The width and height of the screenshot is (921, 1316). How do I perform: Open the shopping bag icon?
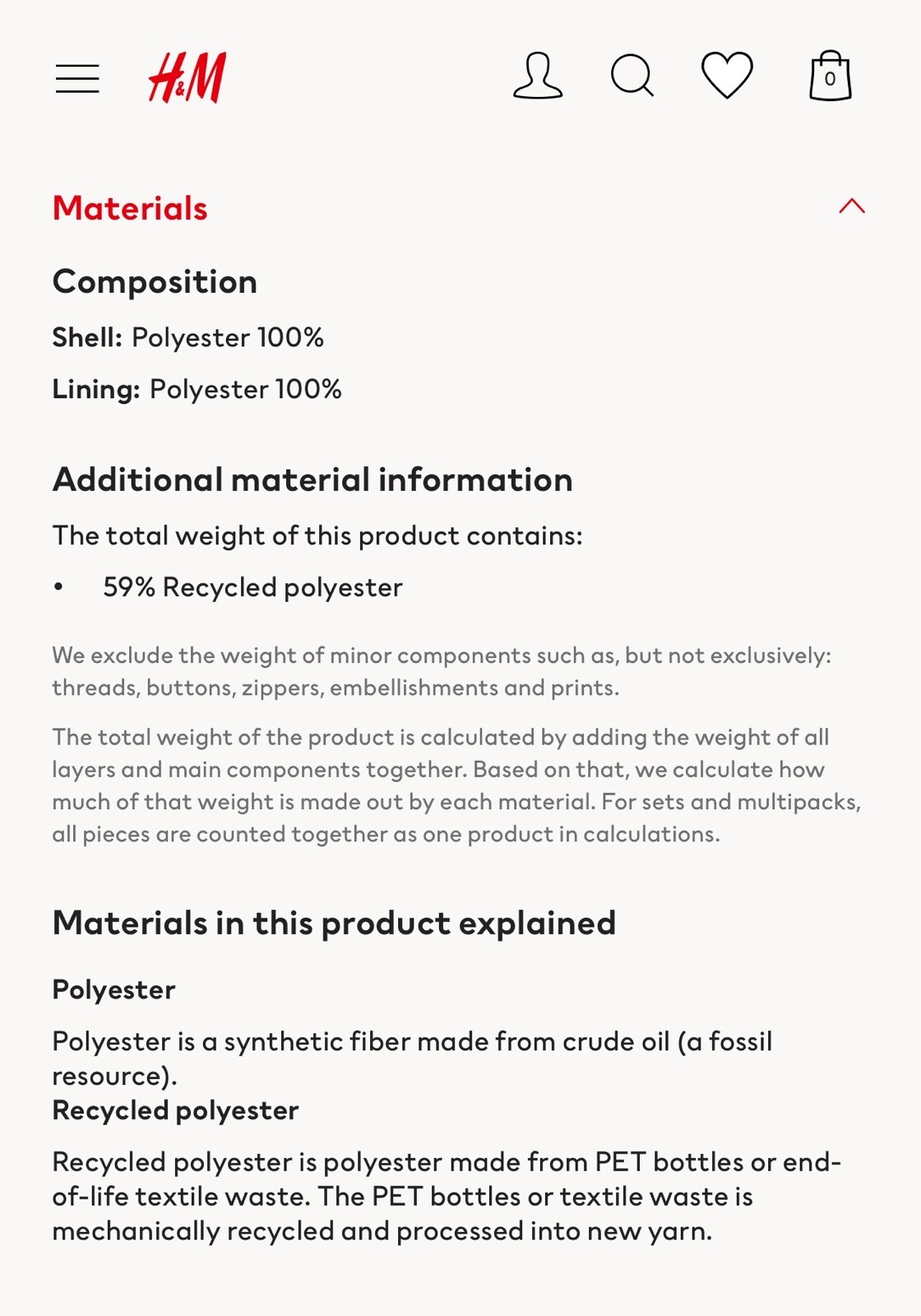830,76
